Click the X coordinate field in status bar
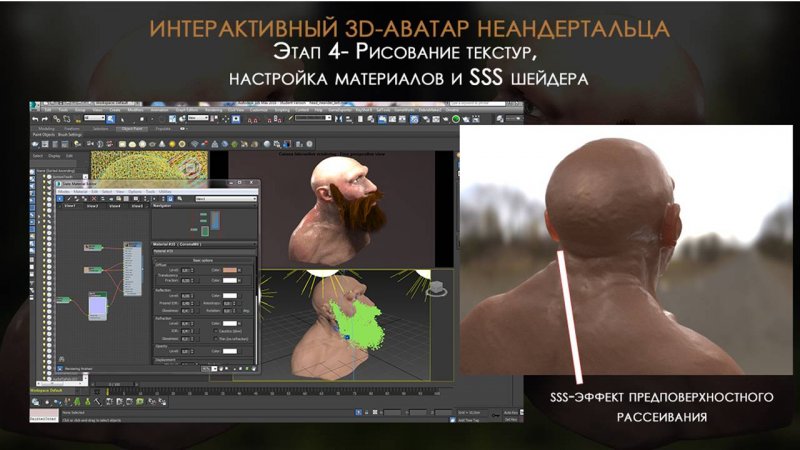 (392, 413)
